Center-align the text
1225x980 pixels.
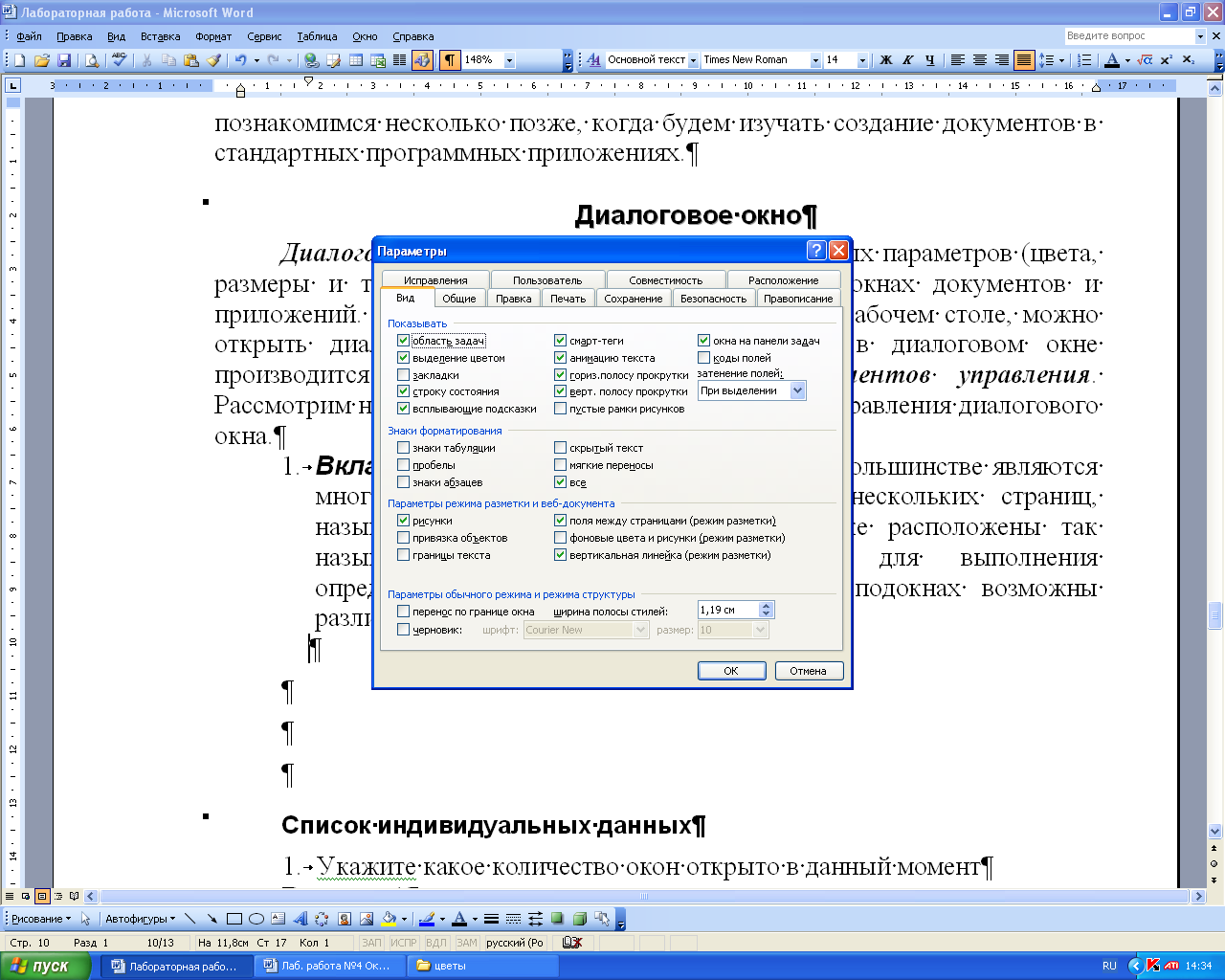point(980,60)
